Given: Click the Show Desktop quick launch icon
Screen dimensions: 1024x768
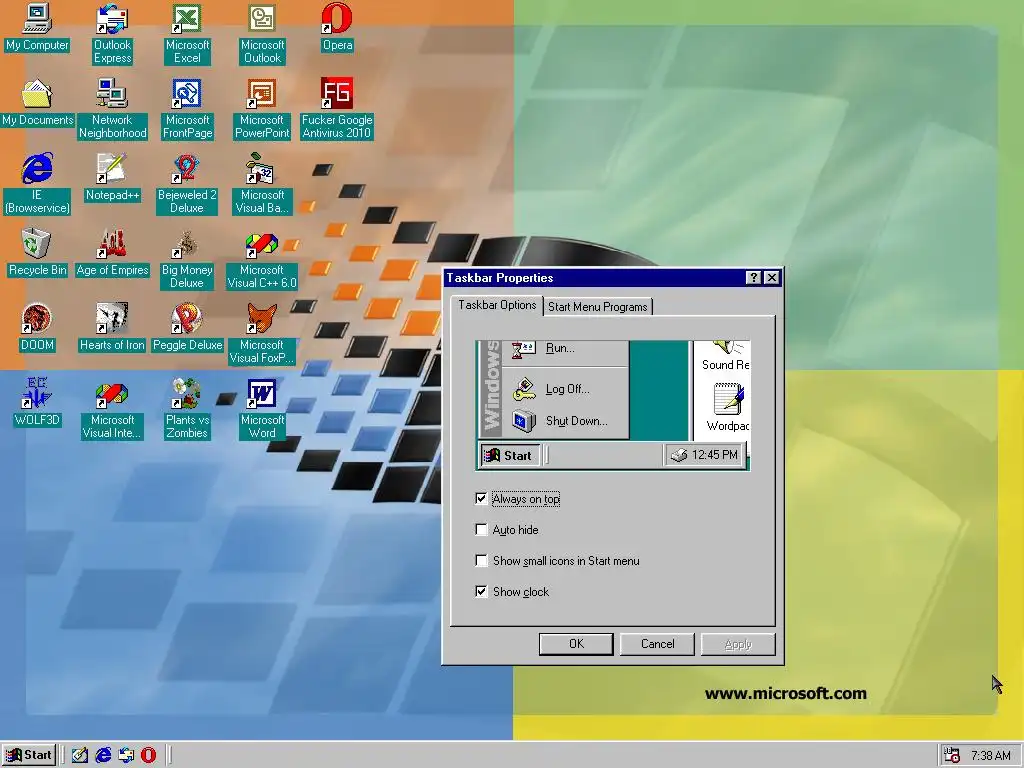Looking at the screenshot, I should [80, 755].
